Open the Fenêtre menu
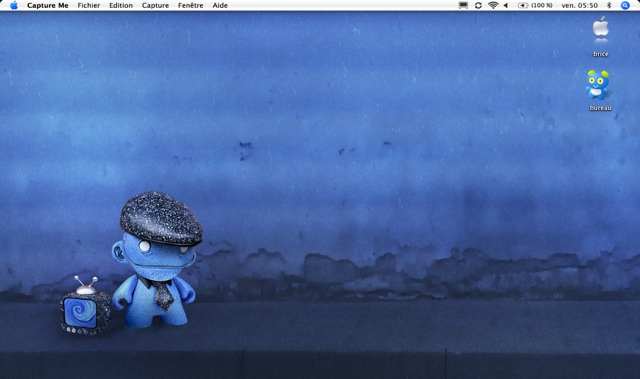 point(191,5)
